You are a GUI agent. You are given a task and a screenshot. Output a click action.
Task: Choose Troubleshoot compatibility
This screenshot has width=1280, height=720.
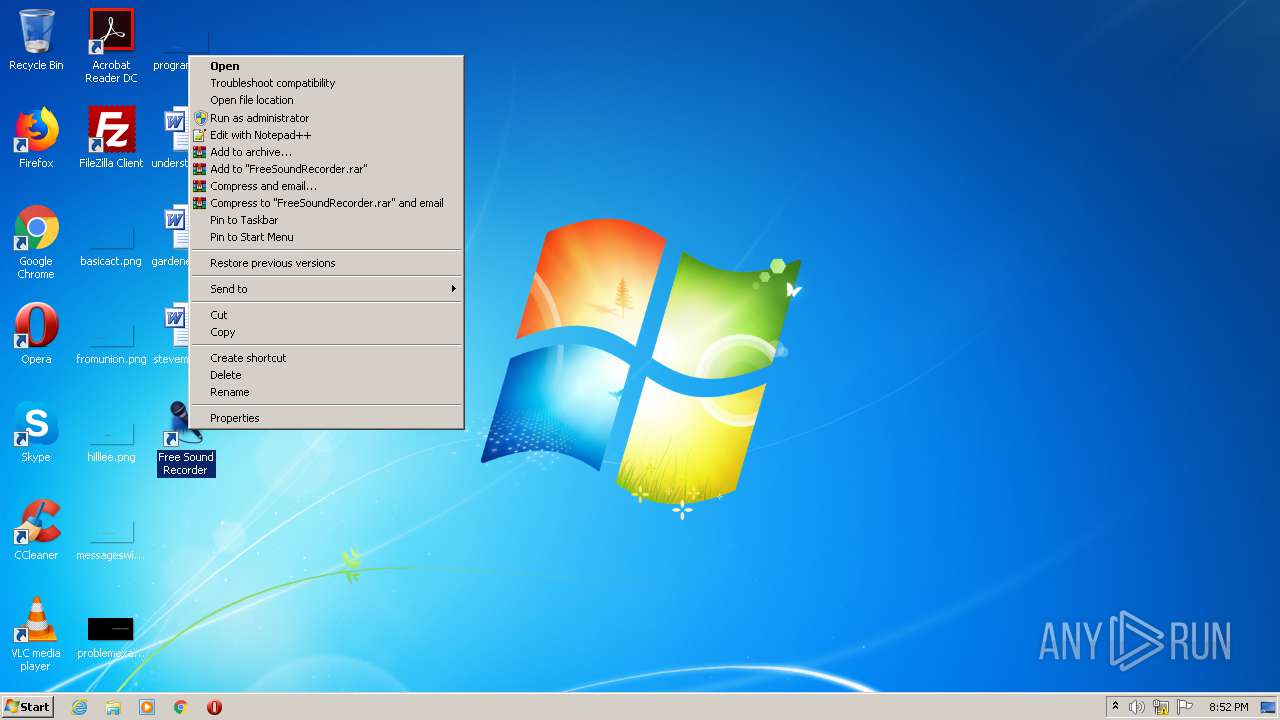pos(326,83)
